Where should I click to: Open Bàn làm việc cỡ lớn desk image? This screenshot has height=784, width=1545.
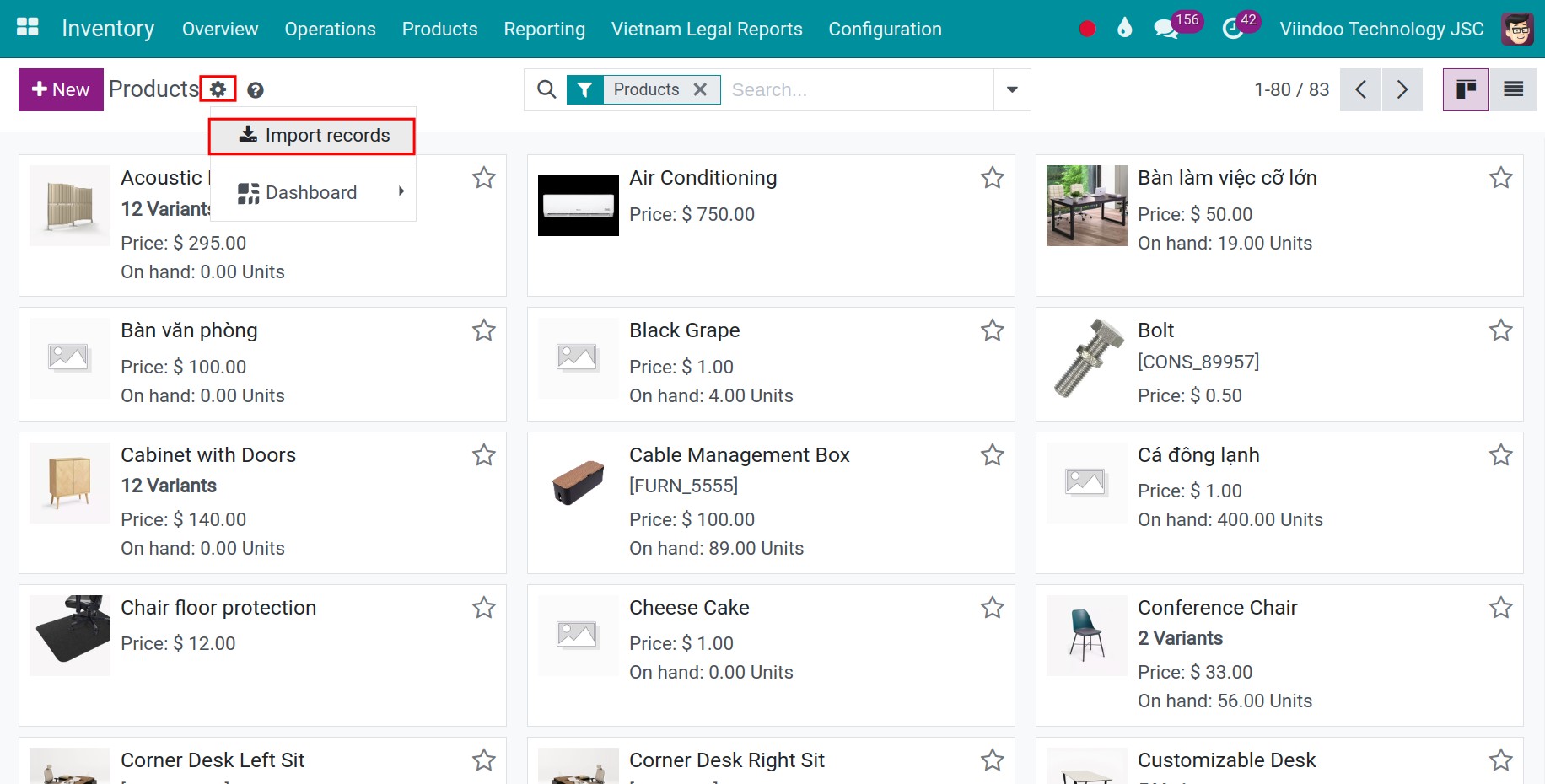click(x=1087, y=206)
